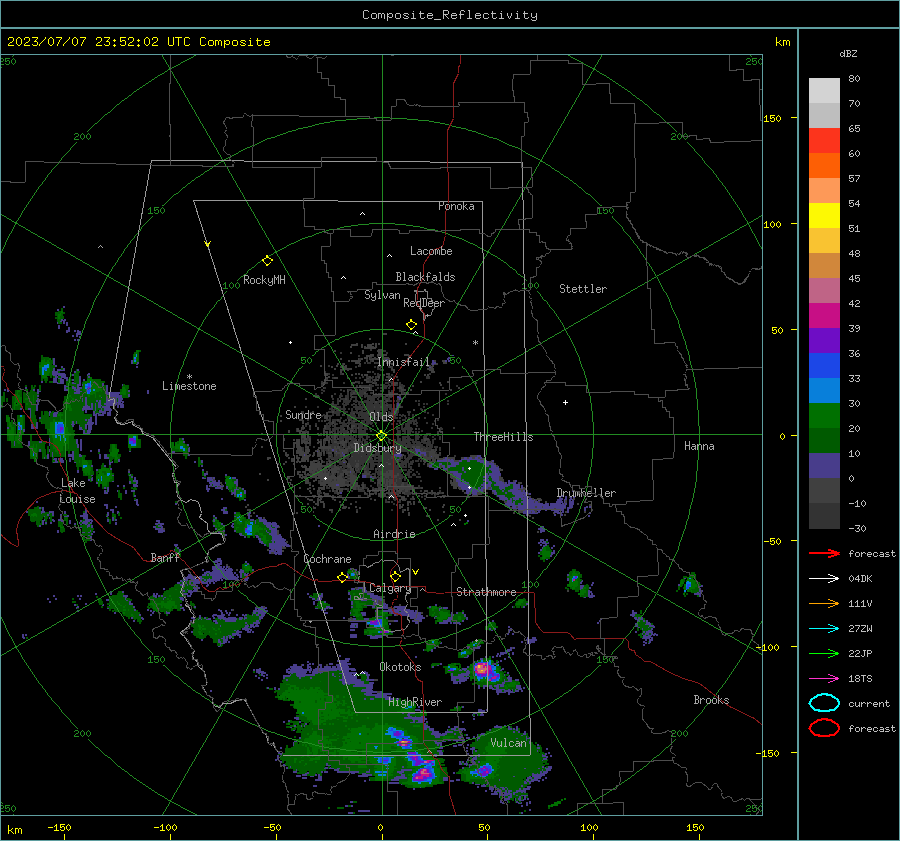Screen dimensions: 900x841
Task: Click the storm cell northeast of Okotoks
Action: coord(483,669)
